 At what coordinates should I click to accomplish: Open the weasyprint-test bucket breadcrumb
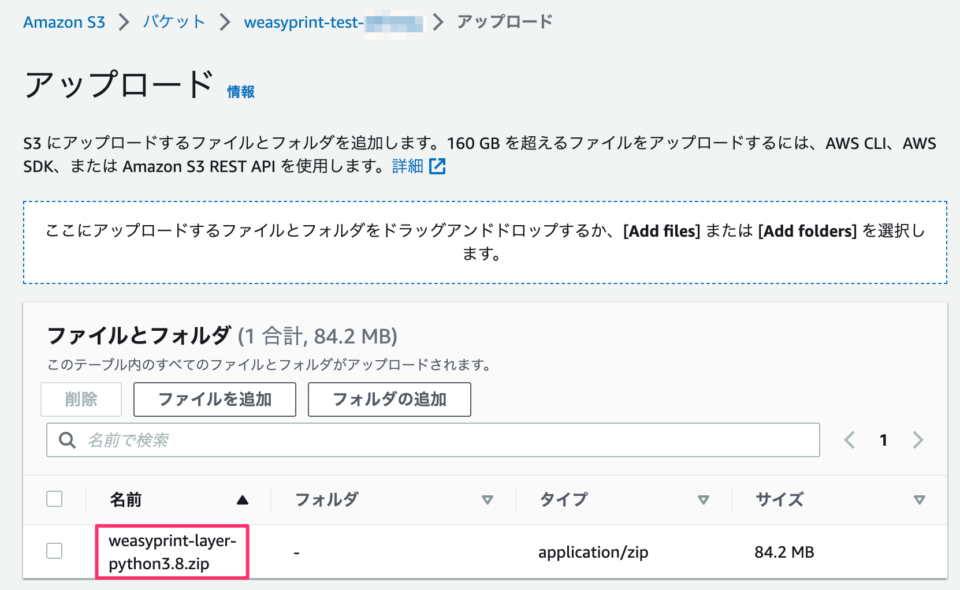333,23
